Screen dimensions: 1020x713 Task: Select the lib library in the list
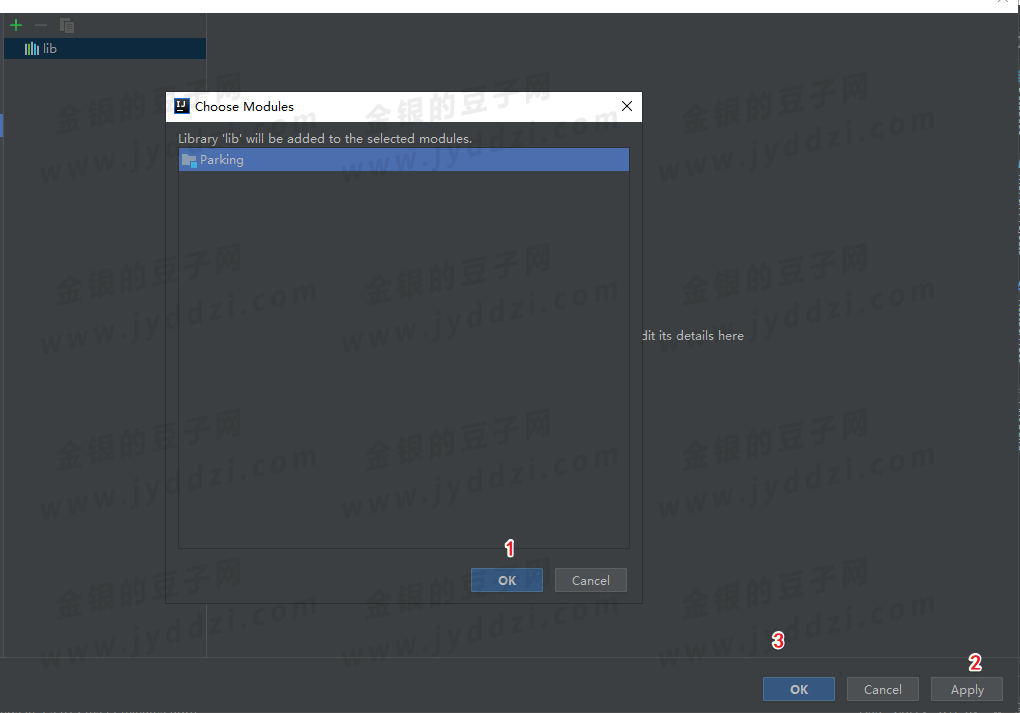click(x=105, y=49)
